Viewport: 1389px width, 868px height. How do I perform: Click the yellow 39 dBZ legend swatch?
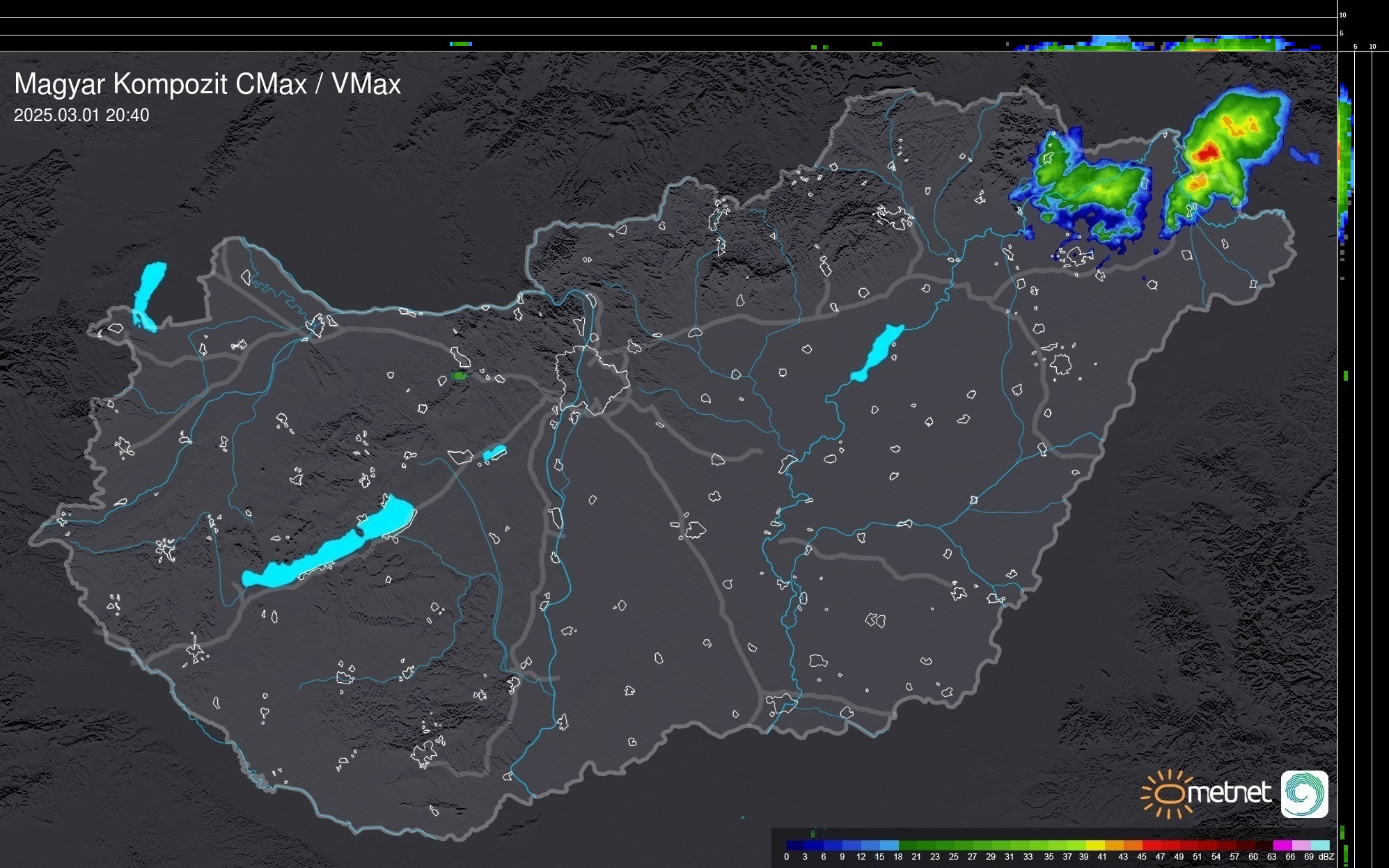click(x=1094, y=845)
